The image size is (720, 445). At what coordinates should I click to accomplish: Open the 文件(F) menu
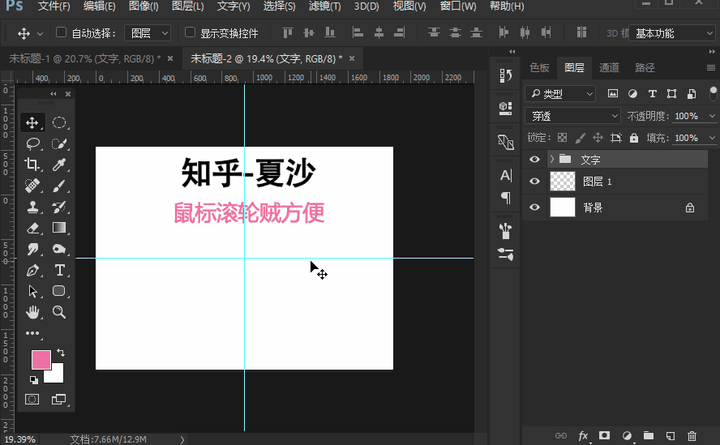tap(54, 6)
